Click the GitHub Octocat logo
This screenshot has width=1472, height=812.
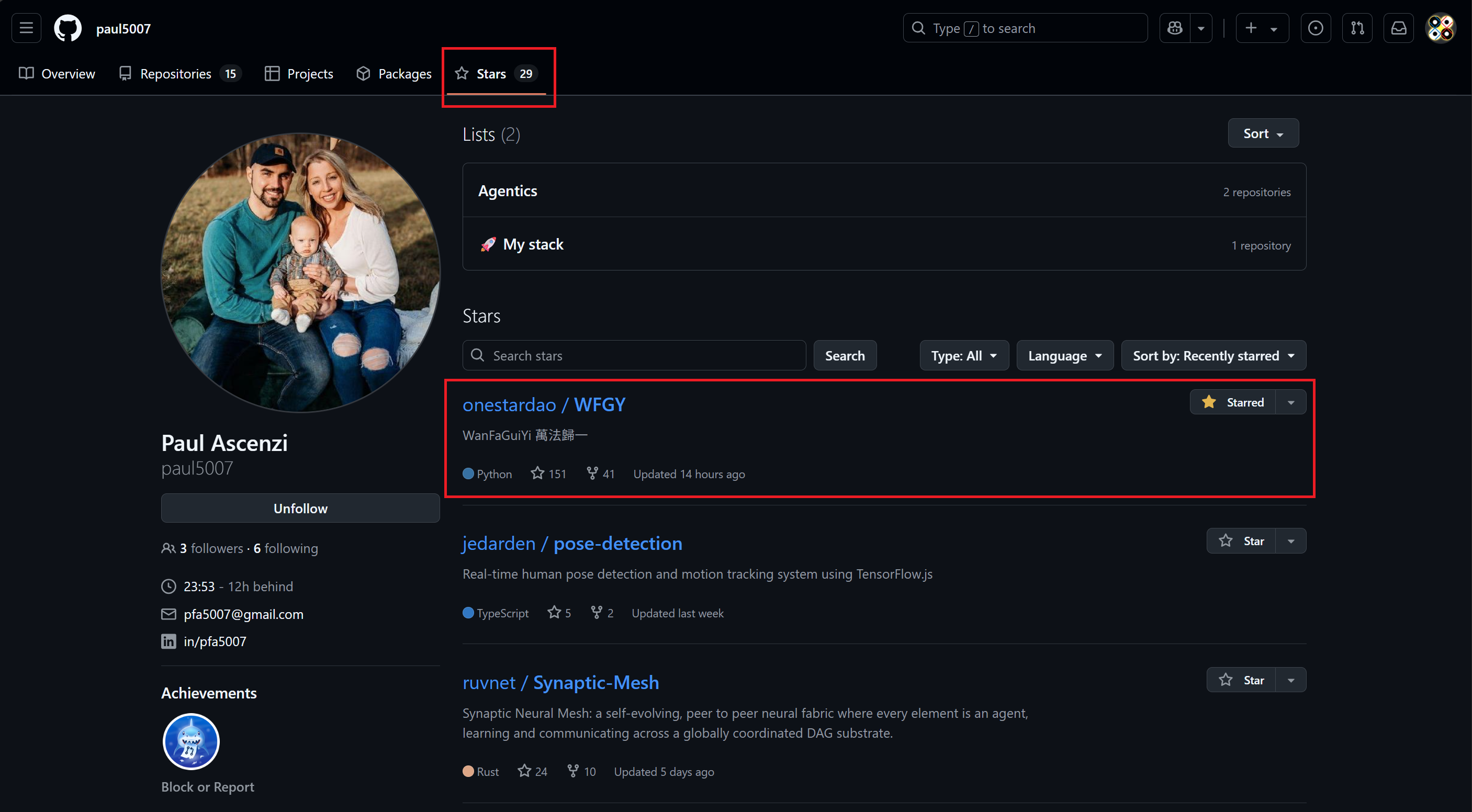coord(68,28)
